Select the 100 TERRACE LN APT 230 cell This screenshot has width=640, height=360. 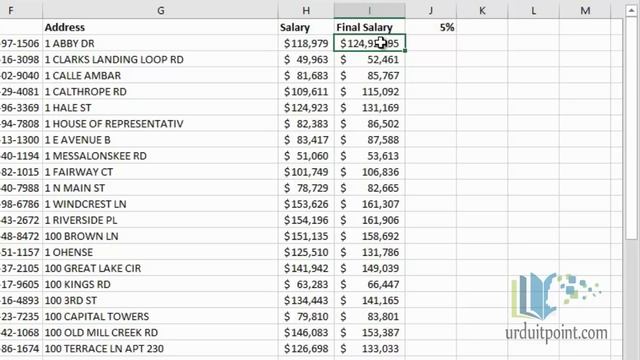pos(160,348)
